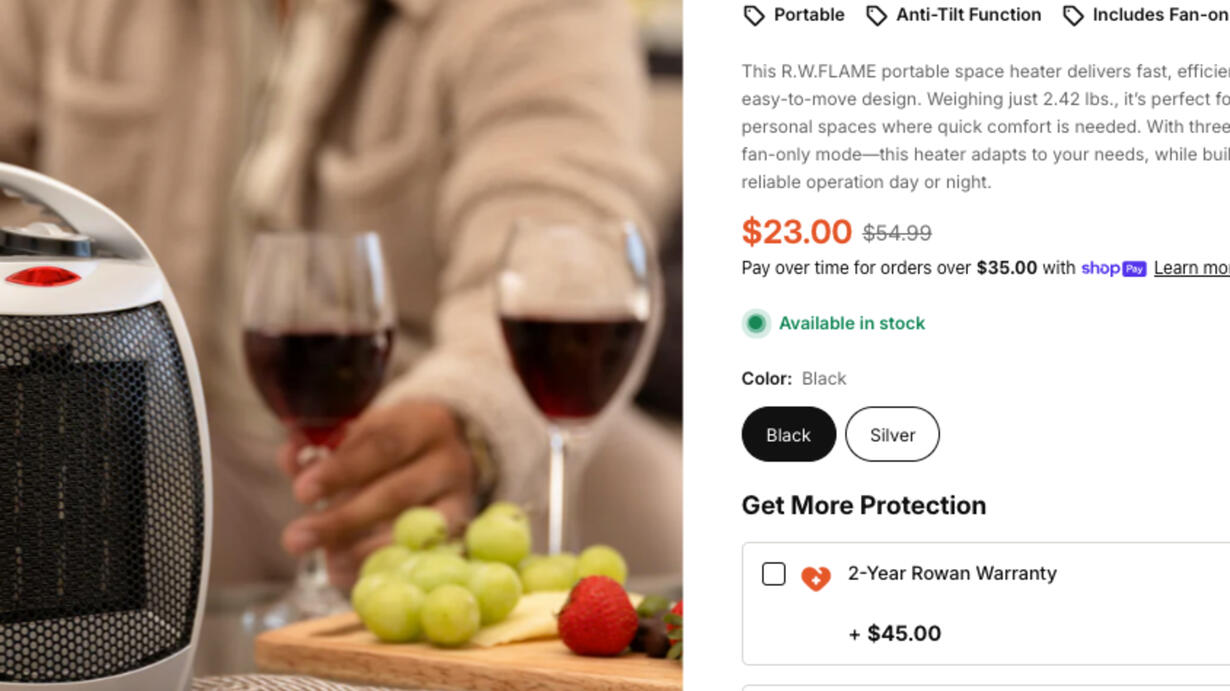This screenshot has width=1230, height=691.
Task: Click the Get More Protection heading
Action: [x=863, y=505]
